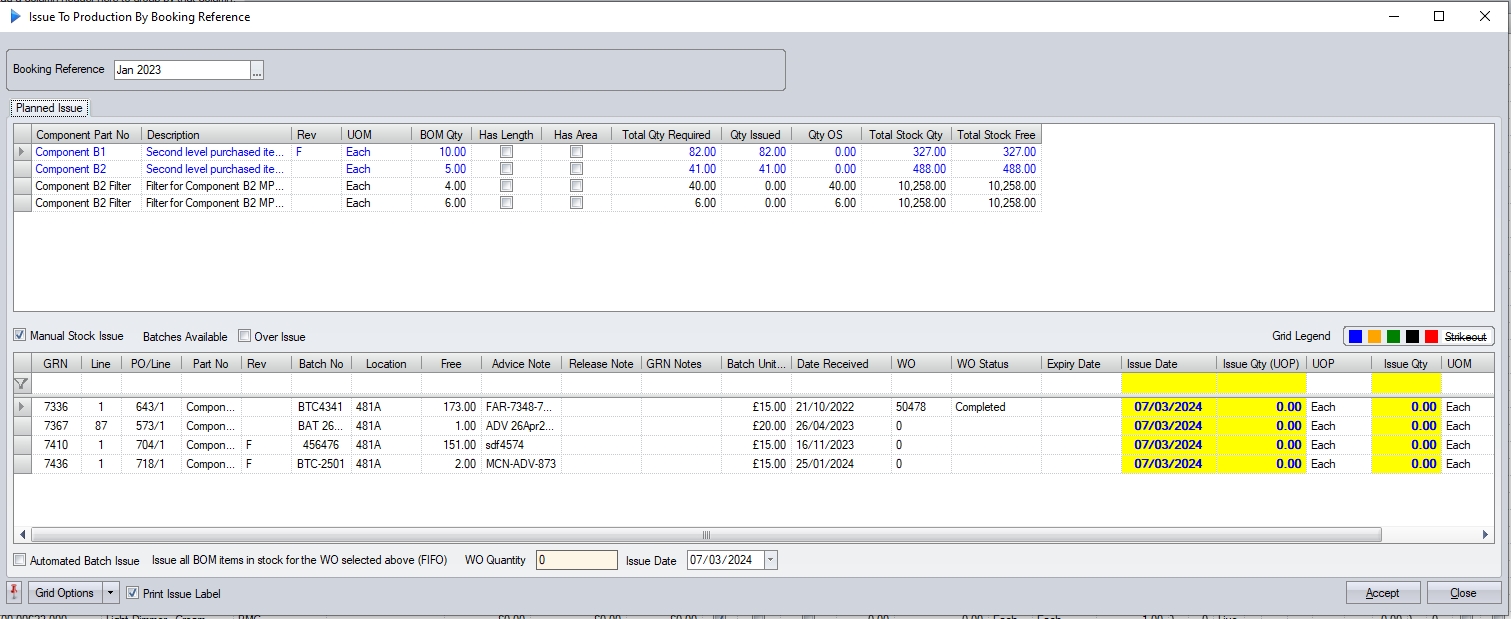Click the filter funnel icon in the batch grid
The height and width of the screenshot is (619, 1511).
pyautogui.click(x=21, y=384)
